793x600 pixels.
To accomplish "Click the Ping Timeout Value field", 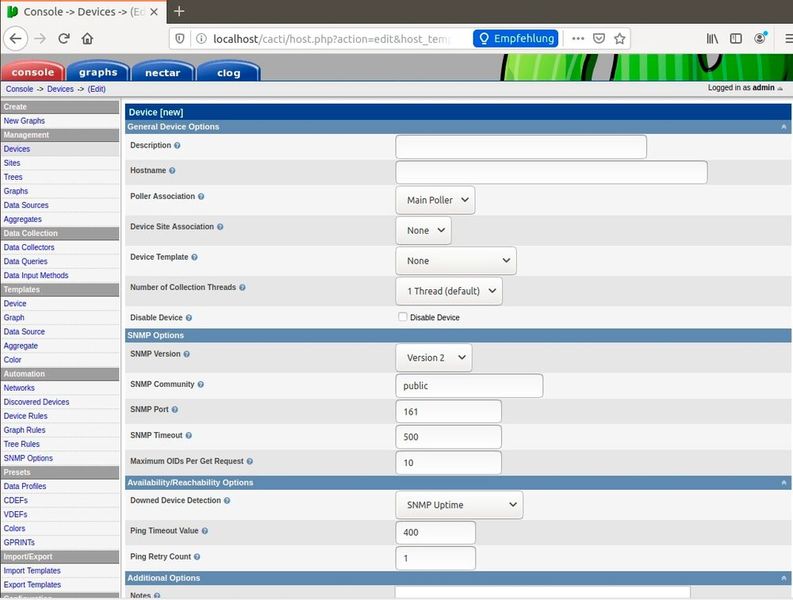I will (x=435, y=532).
